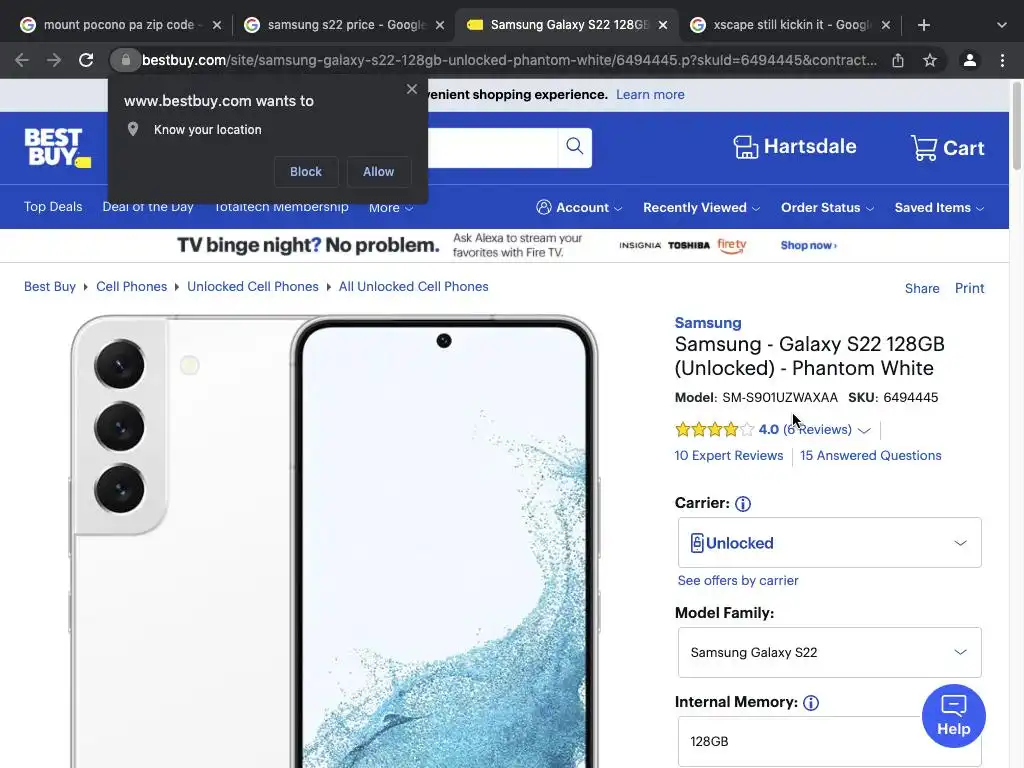1024x768 pixels.
Task: Click the Best Buy logo
Action: click(x=57, y=148)
